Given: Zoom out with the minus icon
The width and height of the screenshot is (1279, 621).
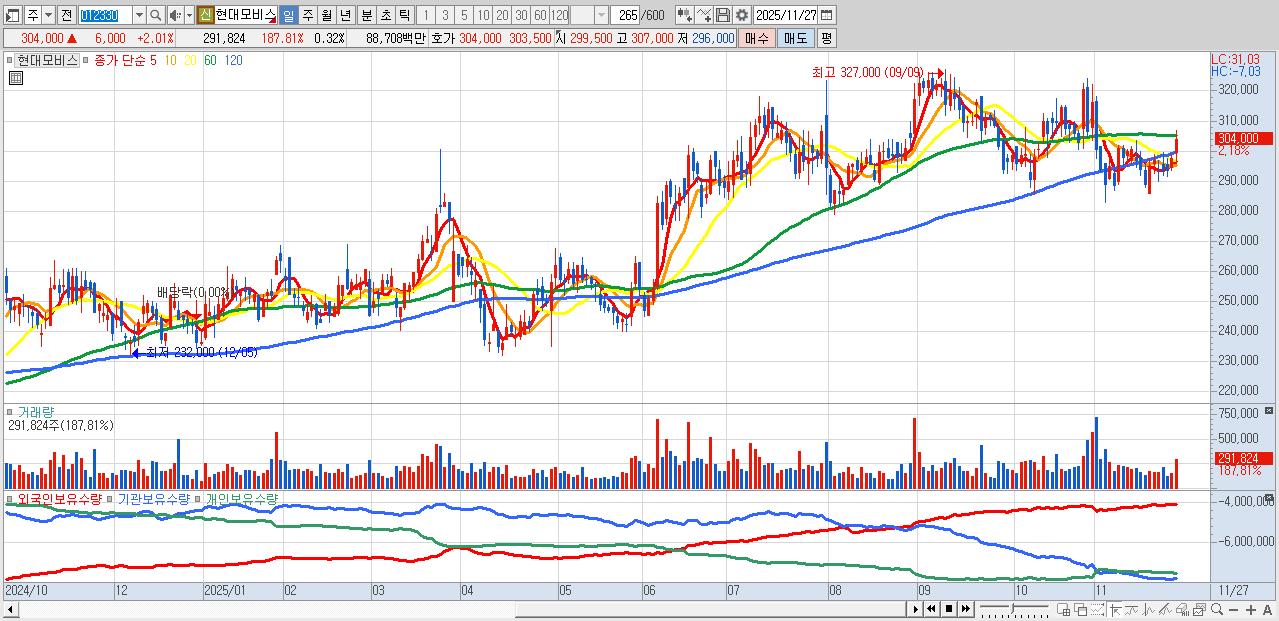Looking at the screenshot, I should click(1233, 610).
